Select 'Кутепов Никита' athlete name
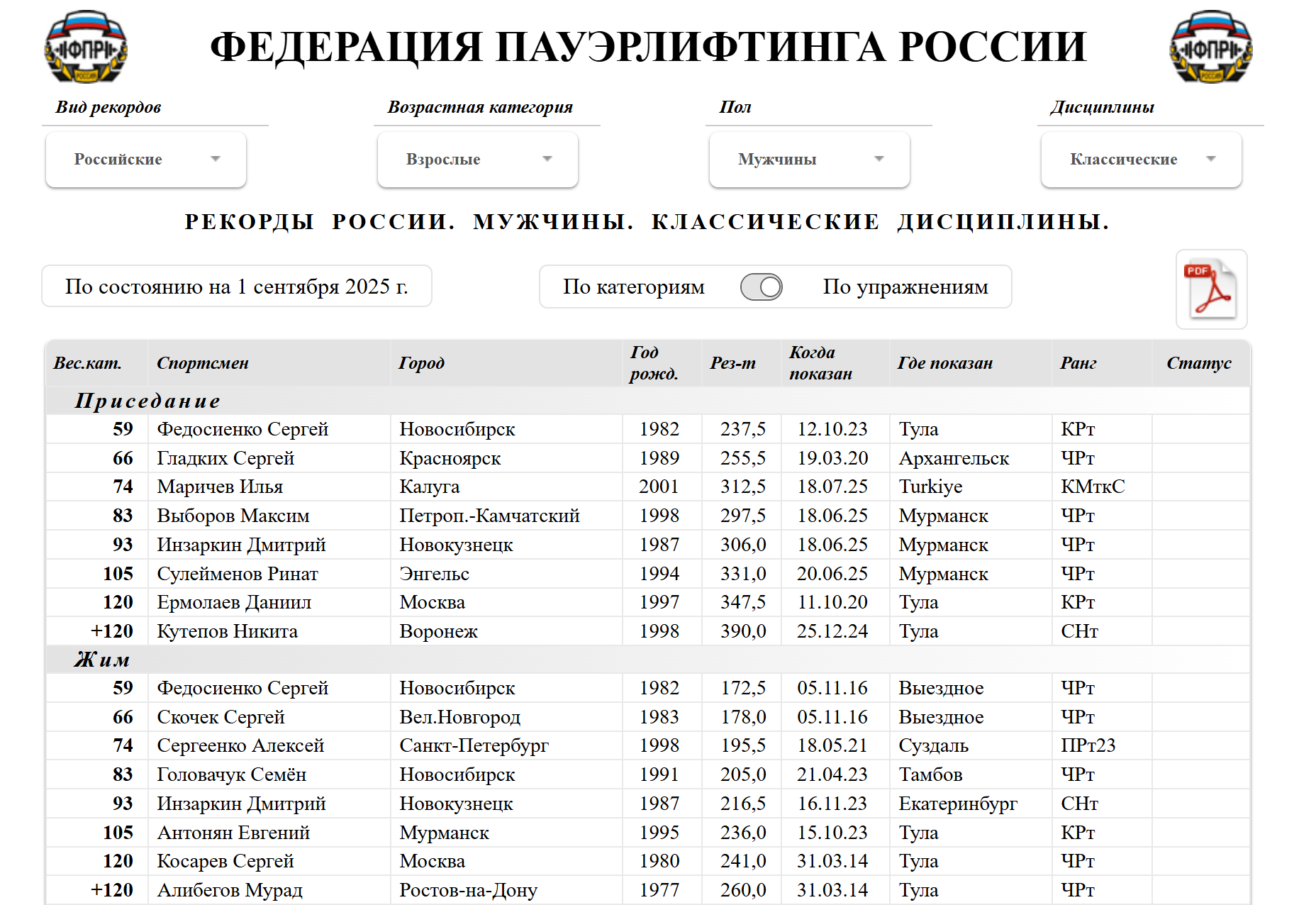Screen dimensions: 1316x905 [x=227, y=631]
